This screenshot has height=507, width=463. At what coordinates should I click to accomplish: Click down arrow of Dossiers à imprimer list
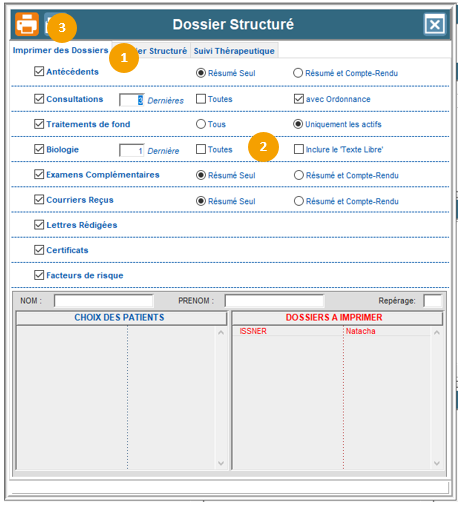(437, 463)
